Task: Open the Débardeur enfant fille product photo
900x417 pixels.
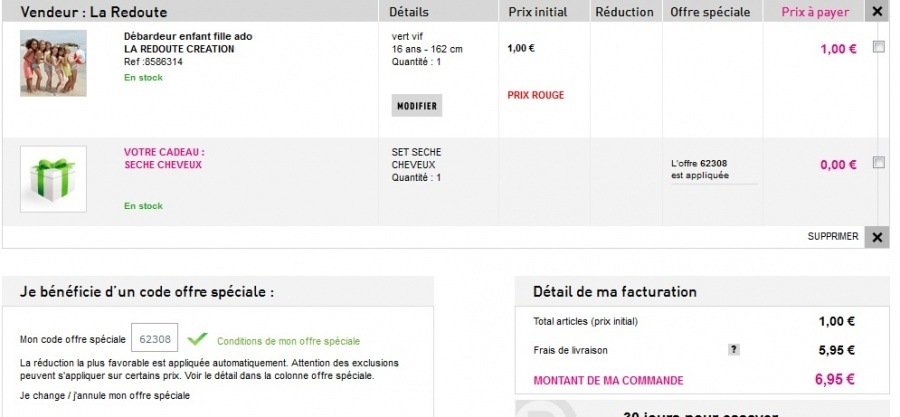Action: (53, 62)
